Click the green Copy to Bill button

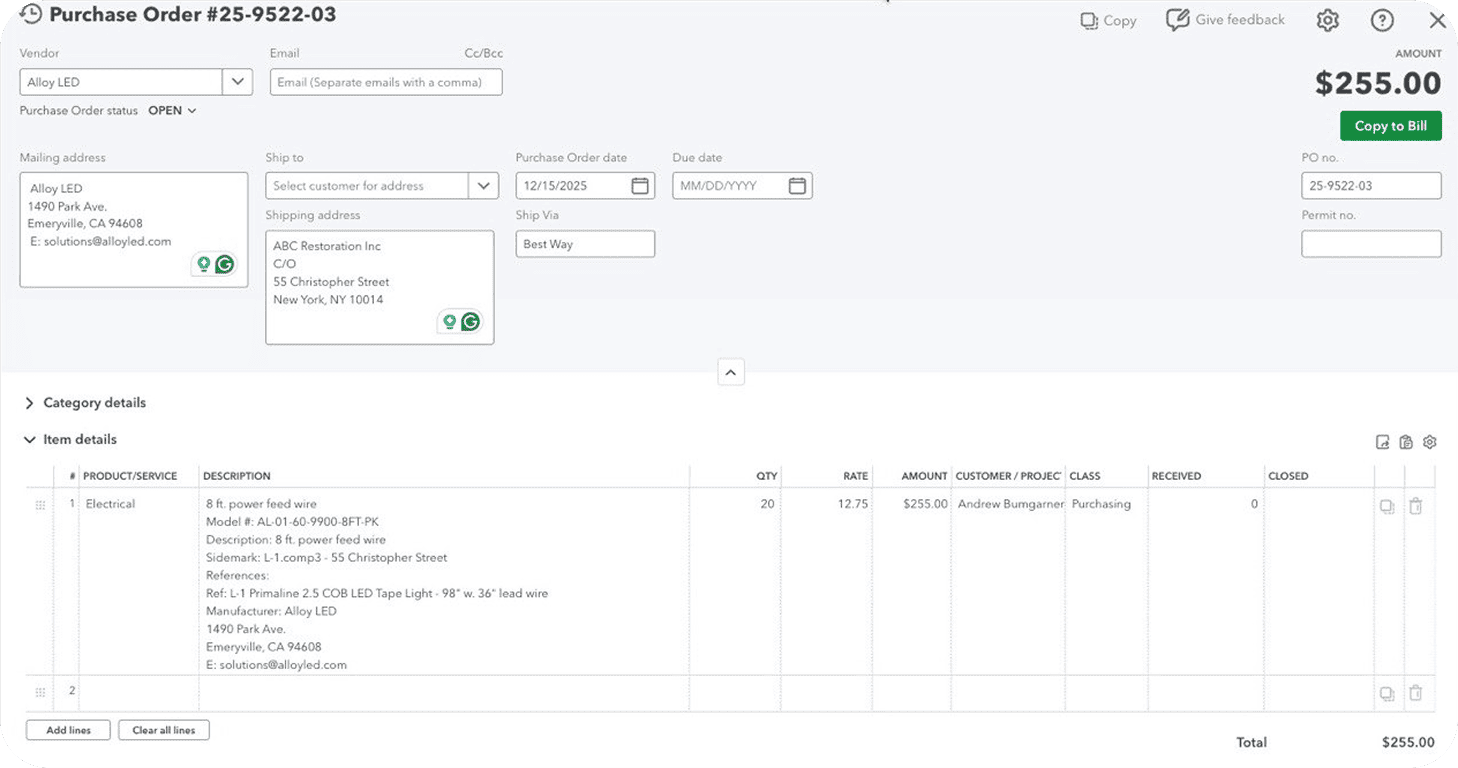(1390, 126)
